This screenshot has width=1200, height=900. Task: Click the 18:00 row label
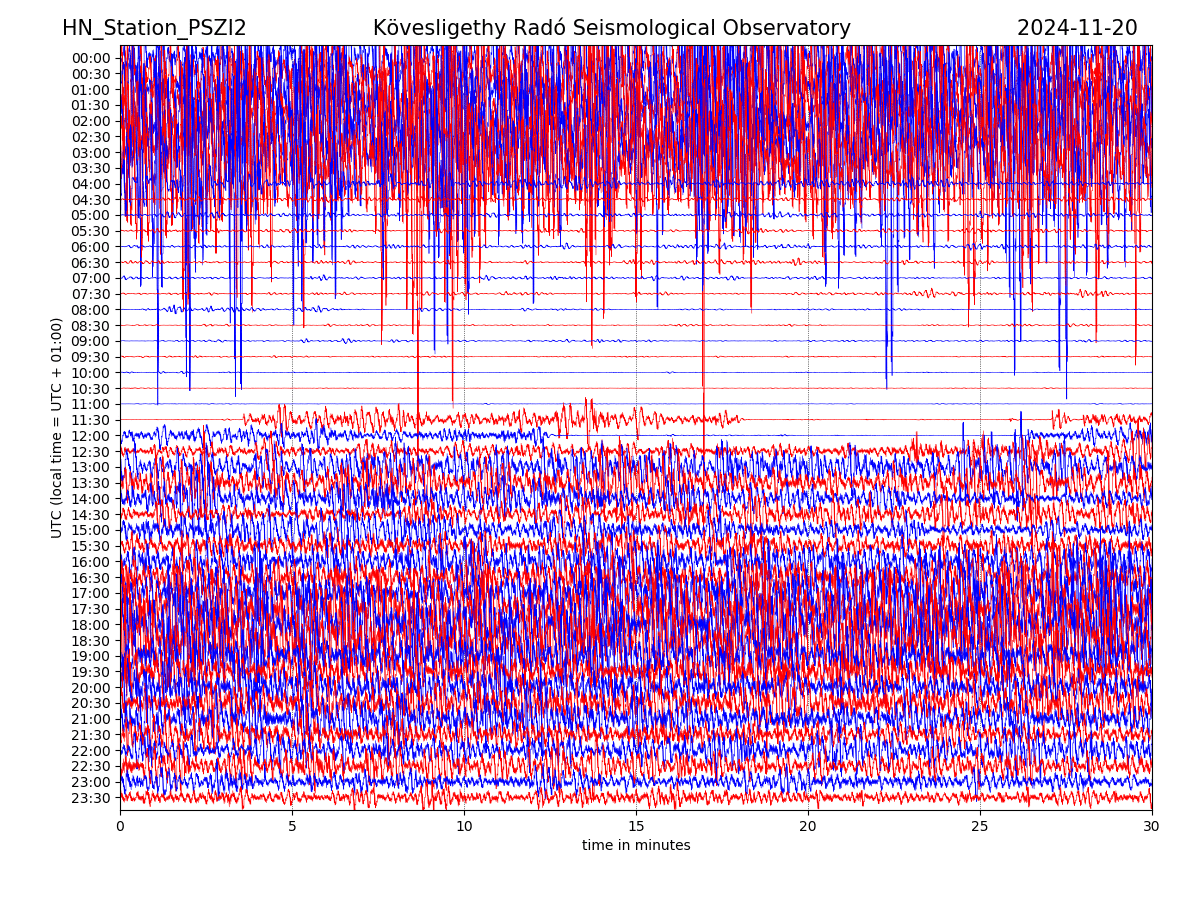click(x=91, y=625)
